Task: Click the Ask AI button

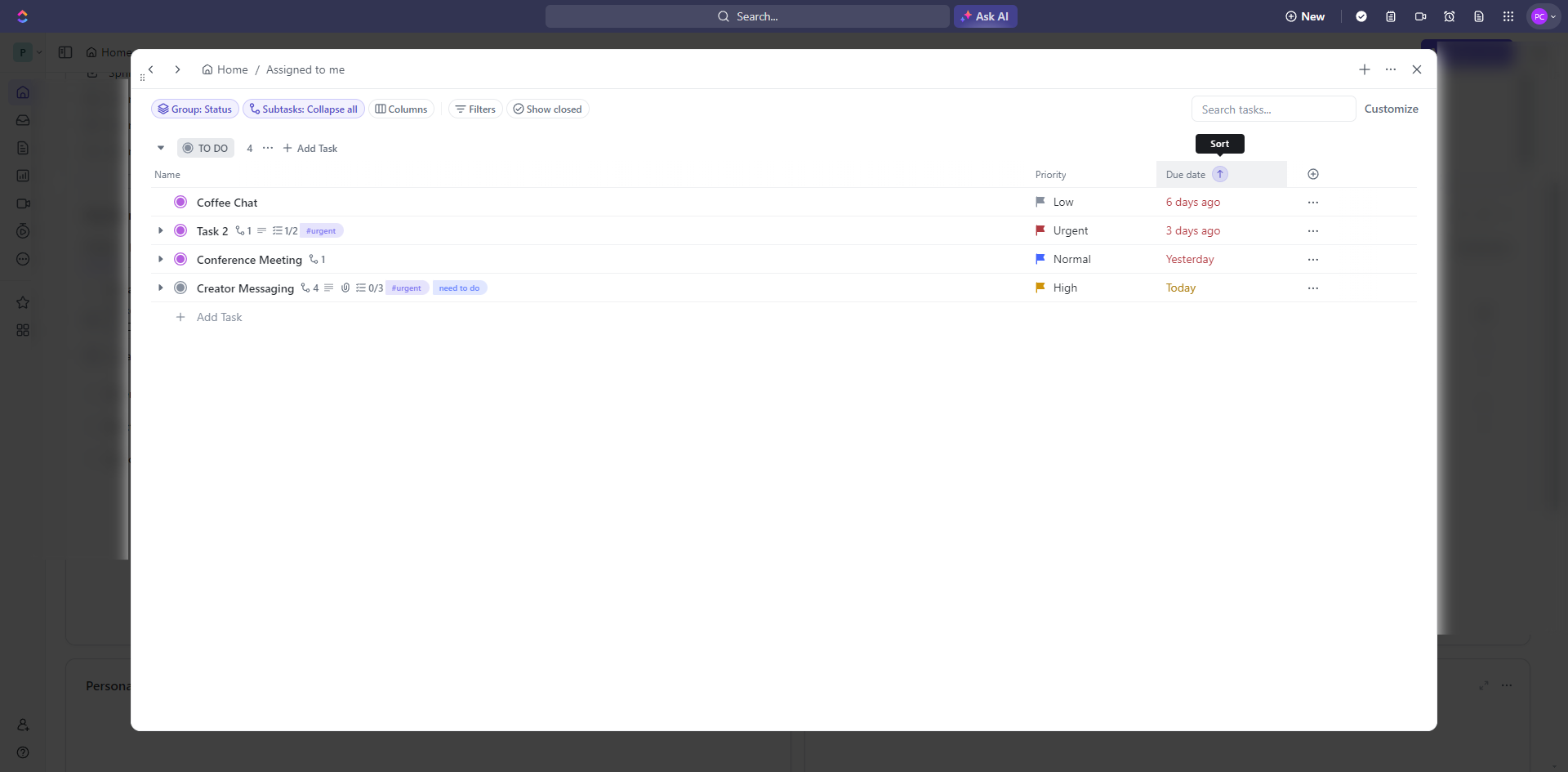Action: [x=986, y=16]
